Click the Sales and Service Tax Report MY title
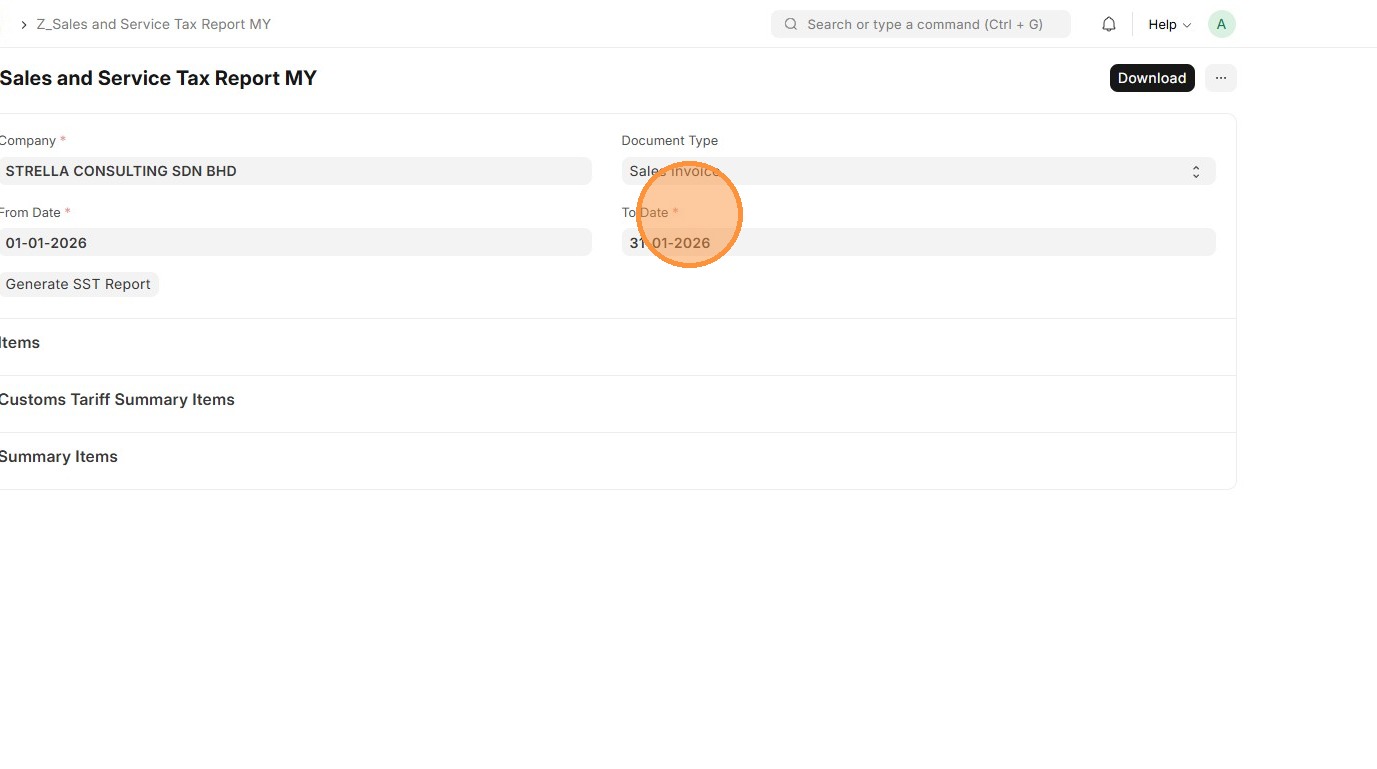This screenshot has height=769, width=1377. tap(158, 78)
